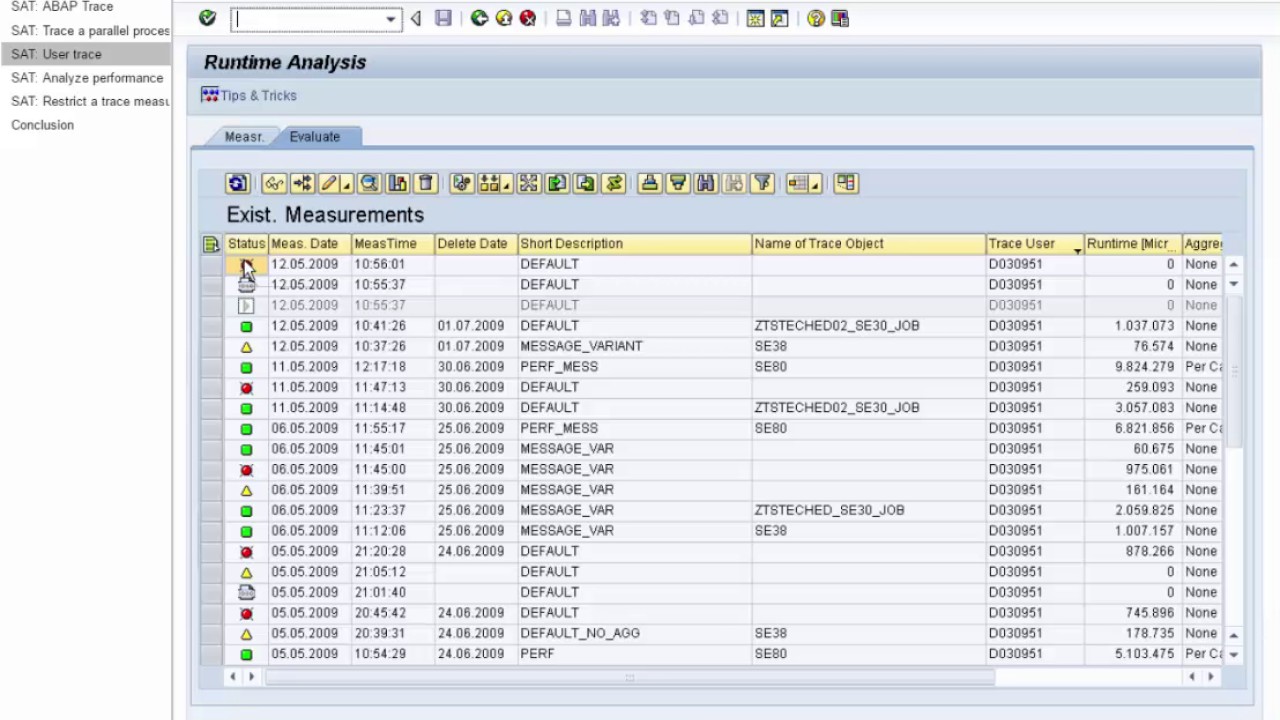This screenshot has height=720, width=1280.
Task: Click the Customize Local Layout icon
Action: pos(840,18)
